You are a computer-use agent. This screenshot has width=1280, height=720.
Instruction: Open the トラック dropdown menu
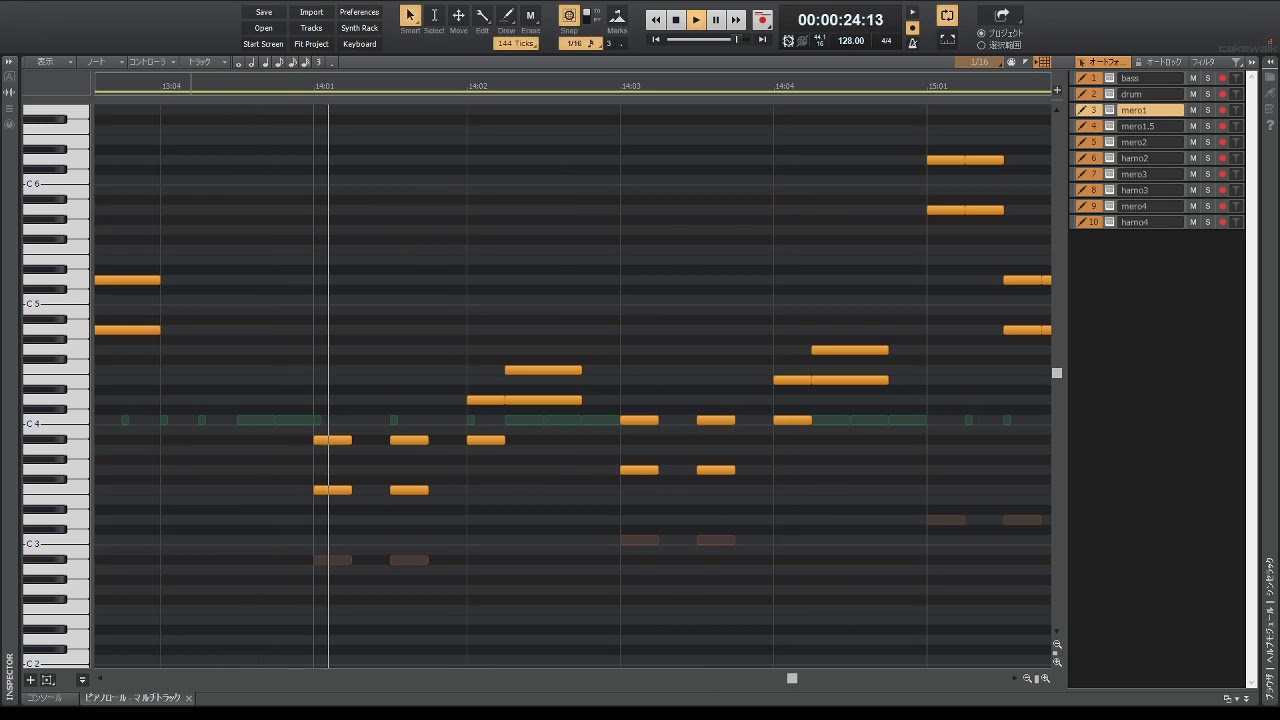tap(206, 62)
